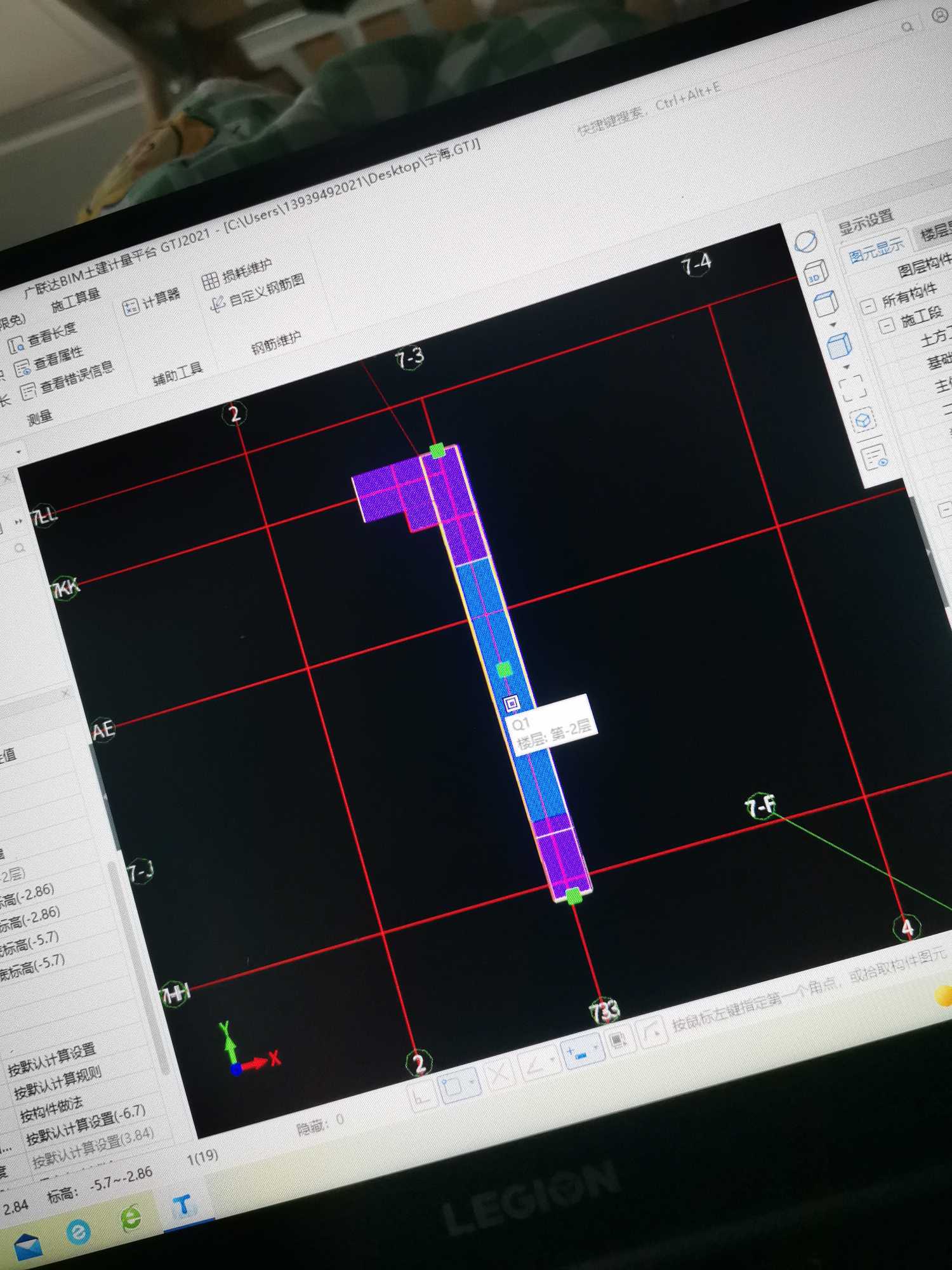Open the 施工算量 ribbon tab

pos(76,300)
